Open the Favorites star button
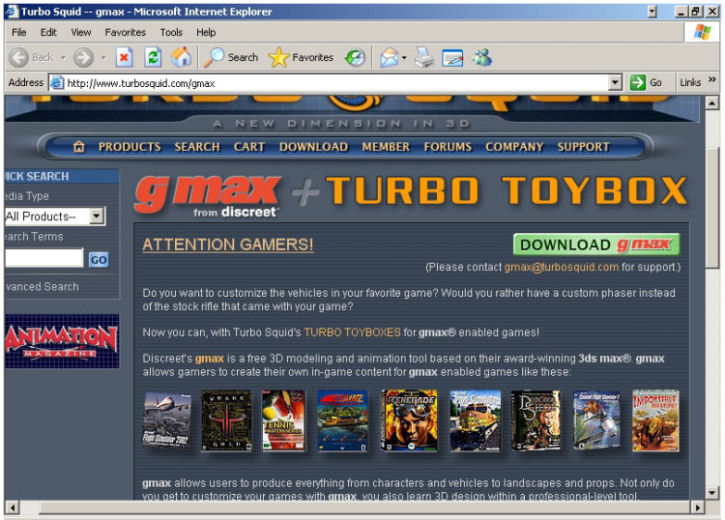 (x=301, y=58)
